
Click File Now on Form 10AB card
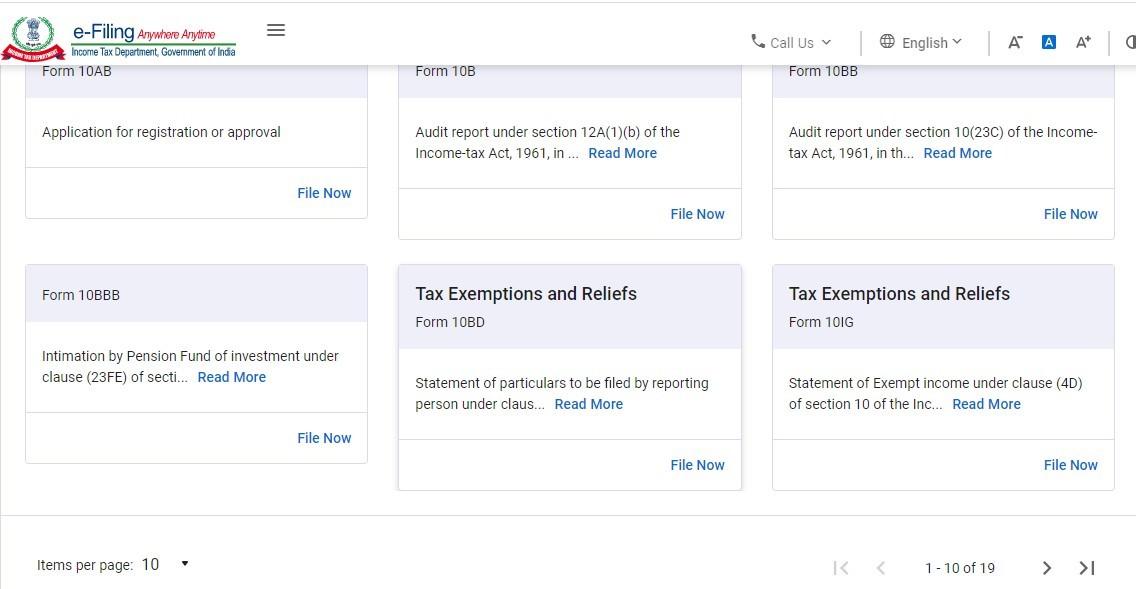[x=324, y=192]
